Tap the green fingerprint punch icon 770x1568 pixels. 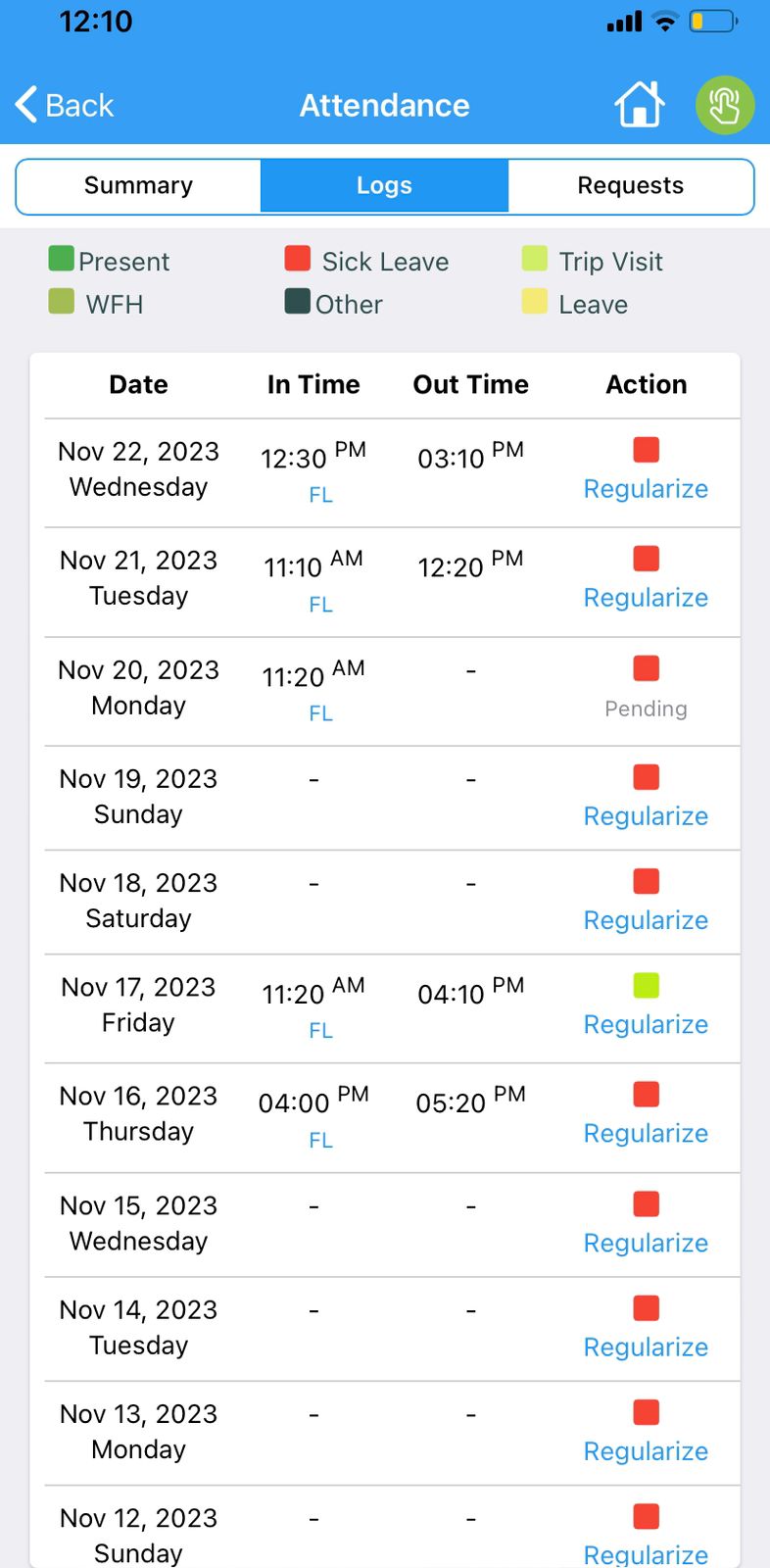[x=725, y=105]
